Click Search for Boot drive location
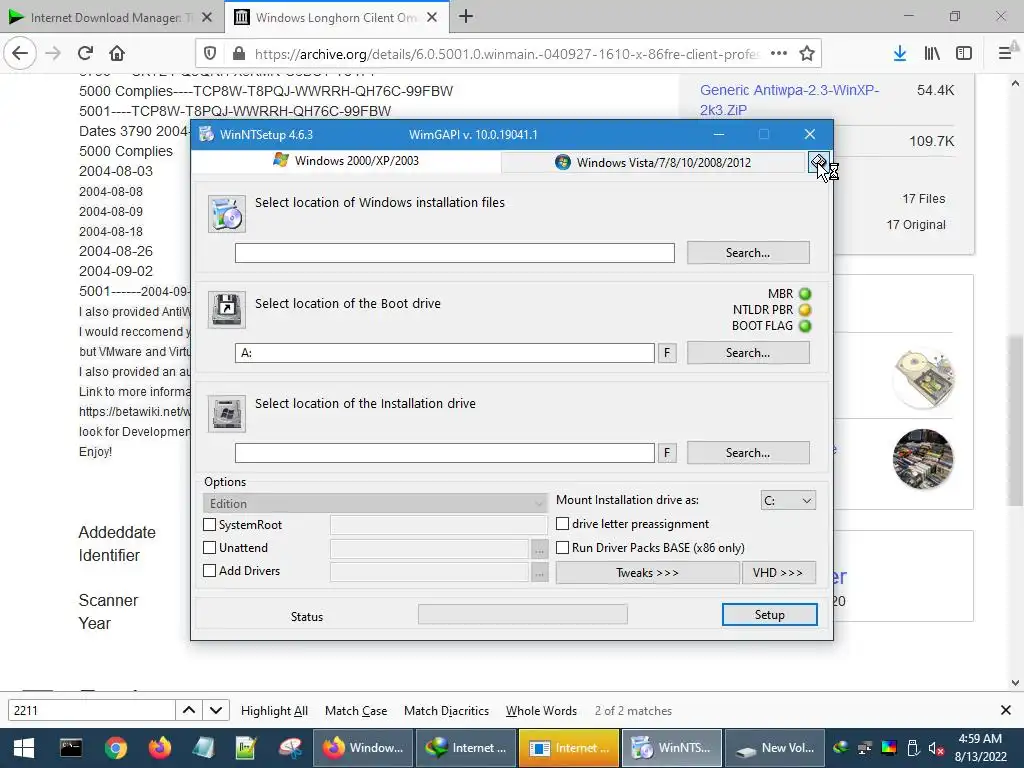1024x768 pixels. click(748, 353)
